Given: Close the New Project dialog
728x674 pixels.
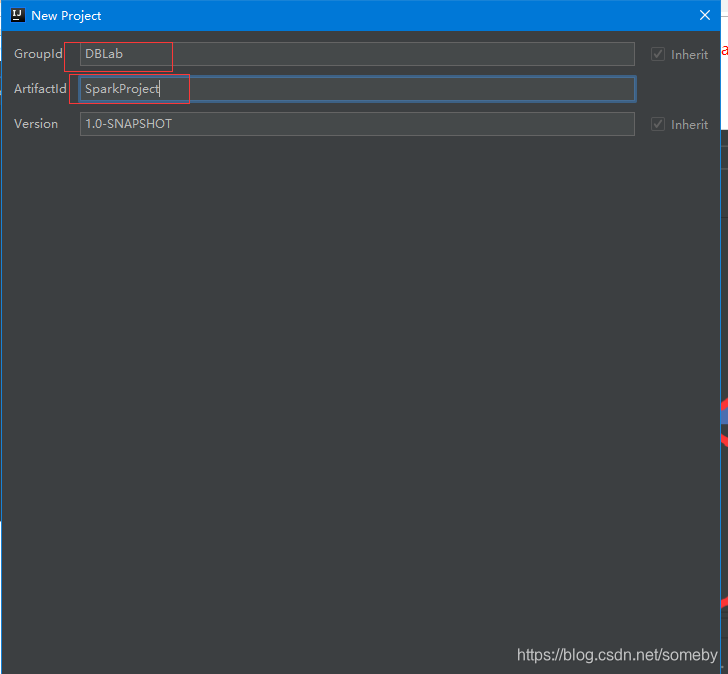Looking at the screenshot, I should tap(705, 15).
